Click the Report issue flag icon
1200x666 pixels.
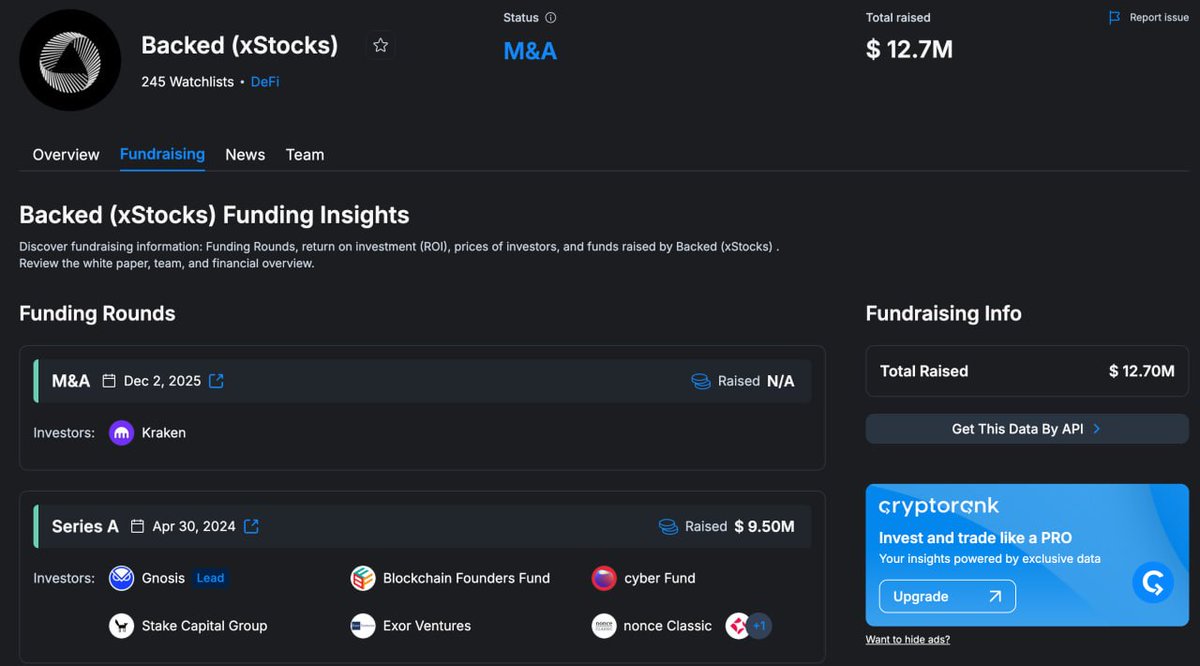tap(1115, 18)
